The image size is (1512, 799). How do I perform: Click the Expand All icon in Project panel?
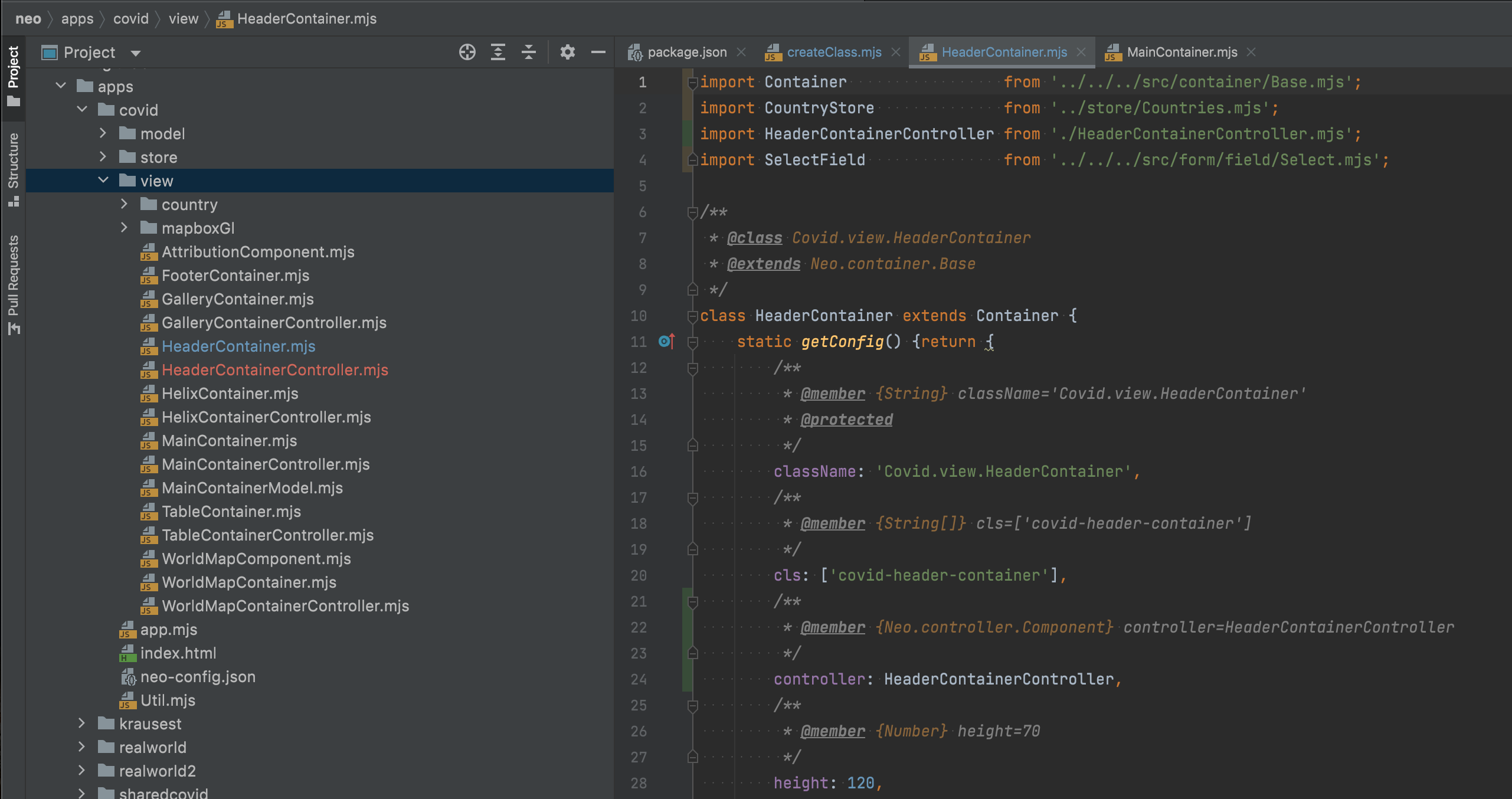498,53
